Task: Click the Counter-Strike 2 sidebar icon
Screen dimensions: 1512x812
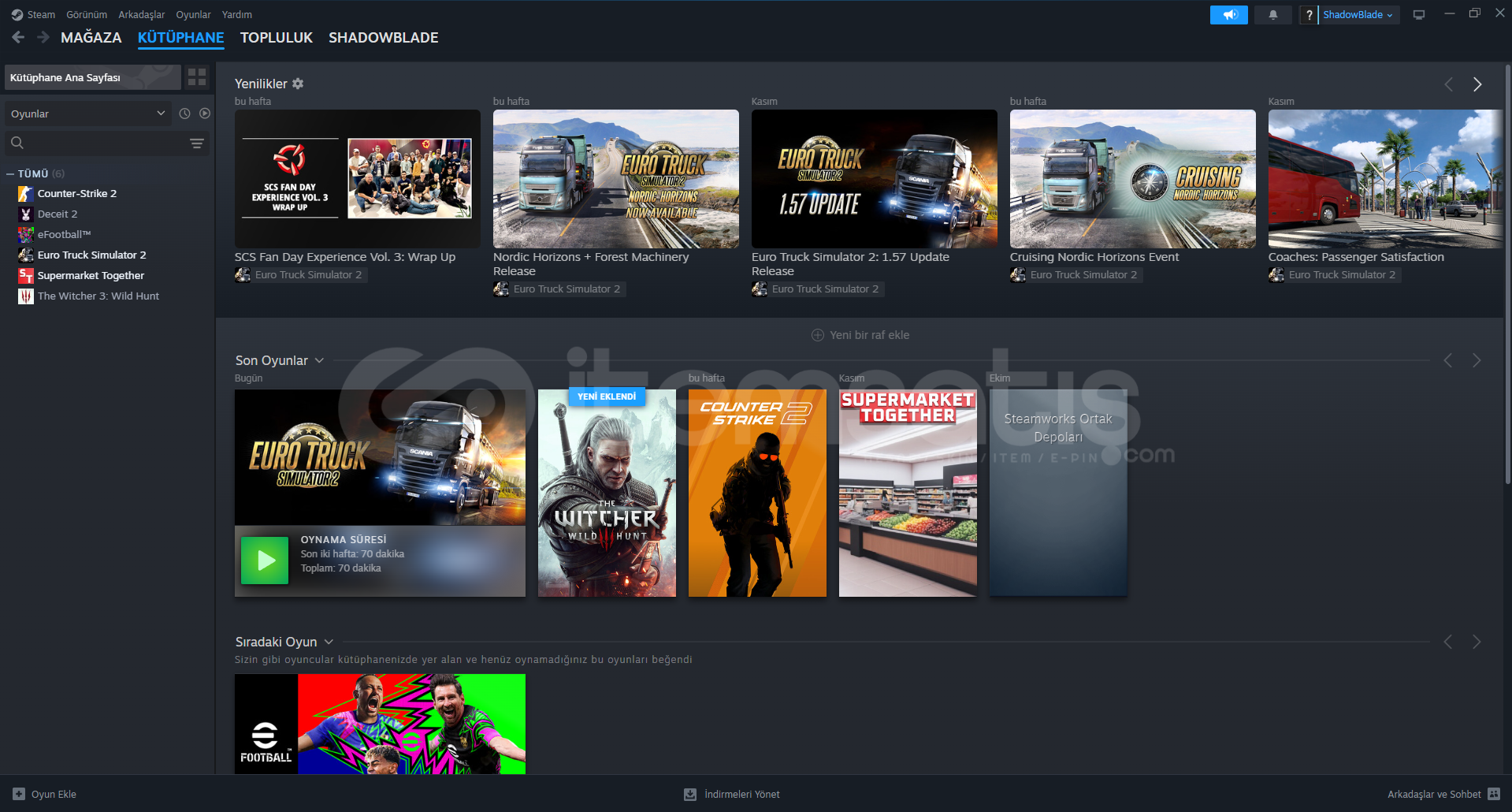Action: [x=26, y=194]
